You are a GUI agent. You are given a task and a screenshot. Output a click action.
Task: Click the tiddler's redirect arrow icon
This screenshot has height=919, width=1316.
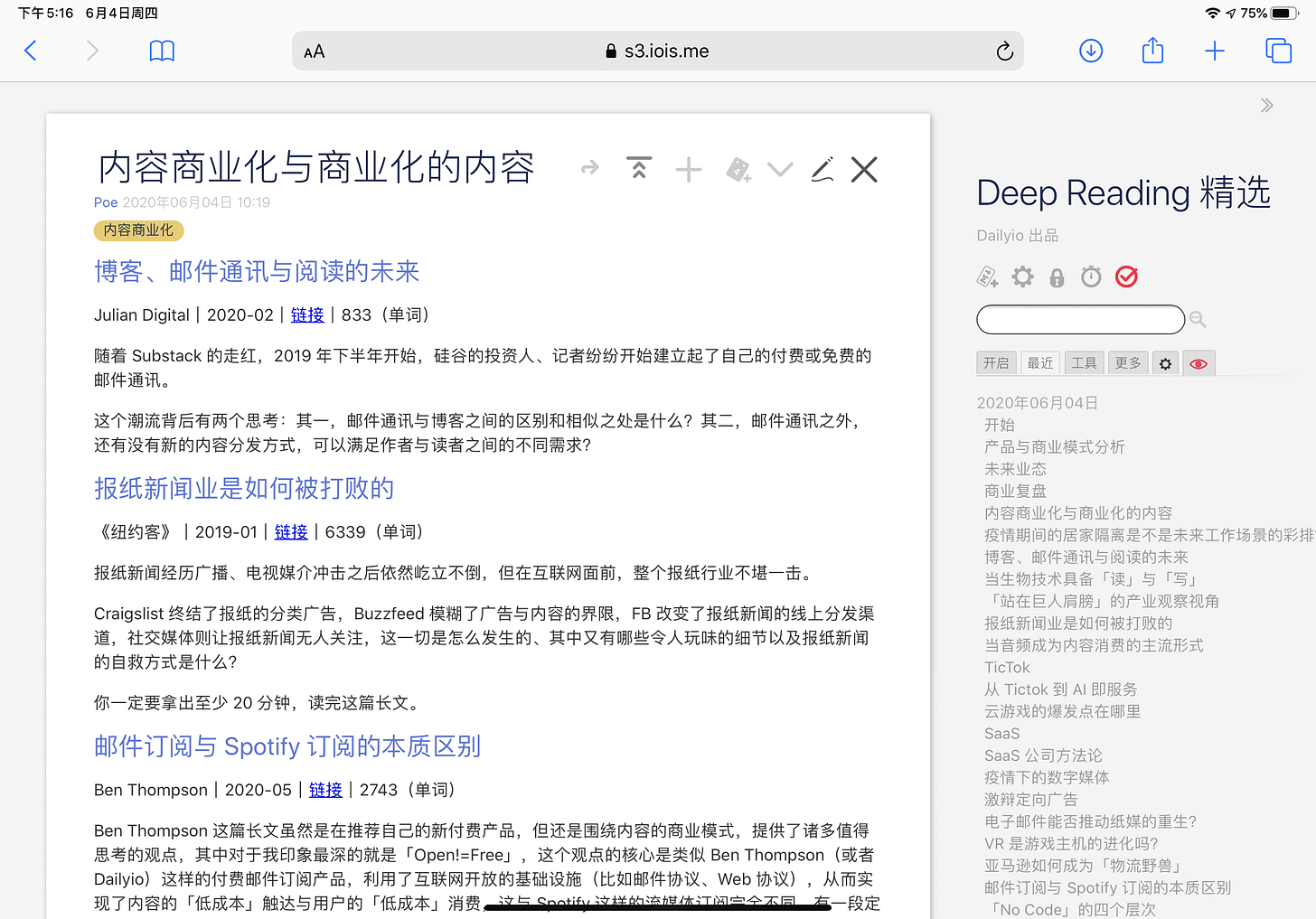coord(590,168)
